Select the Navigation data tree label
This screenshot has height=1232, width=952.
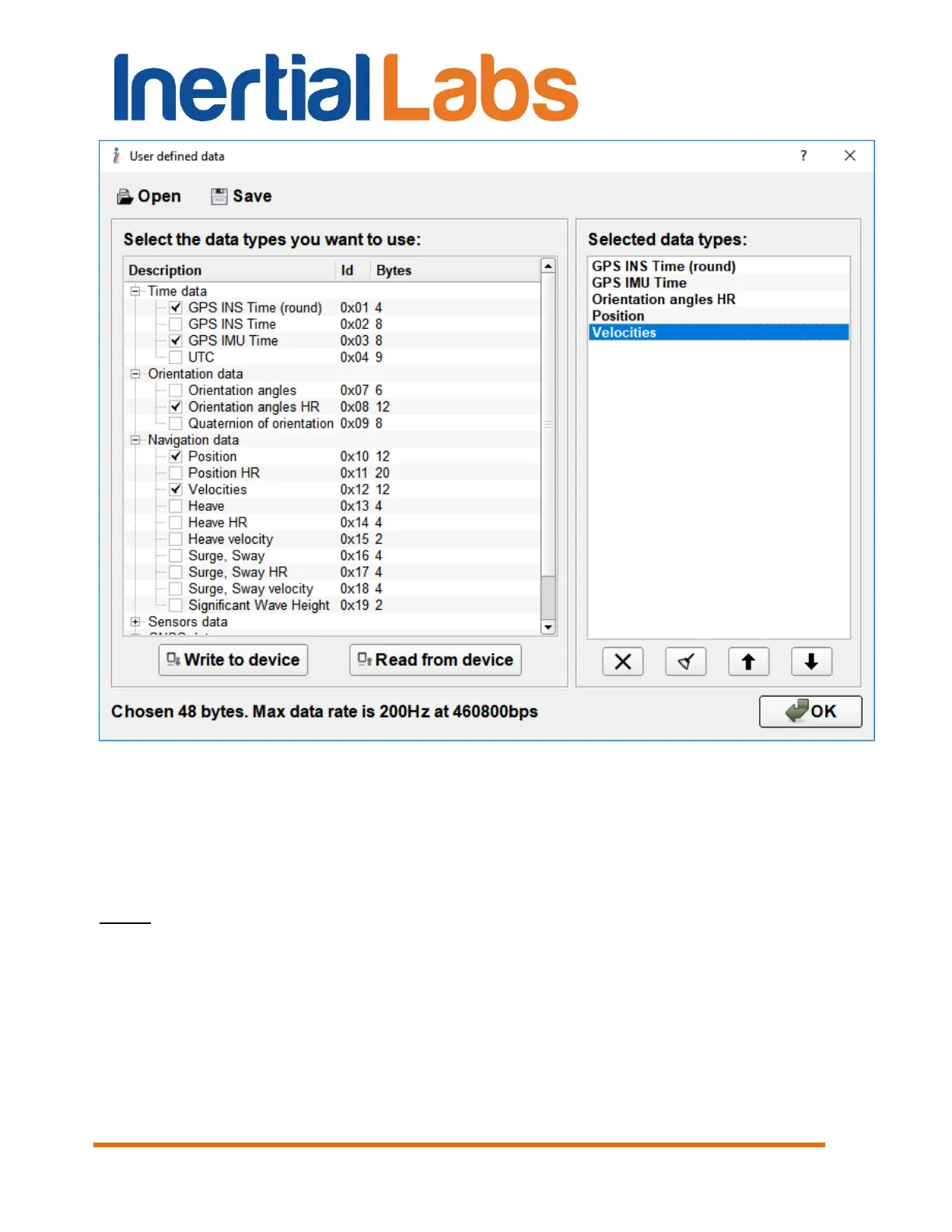click(194, 439)
